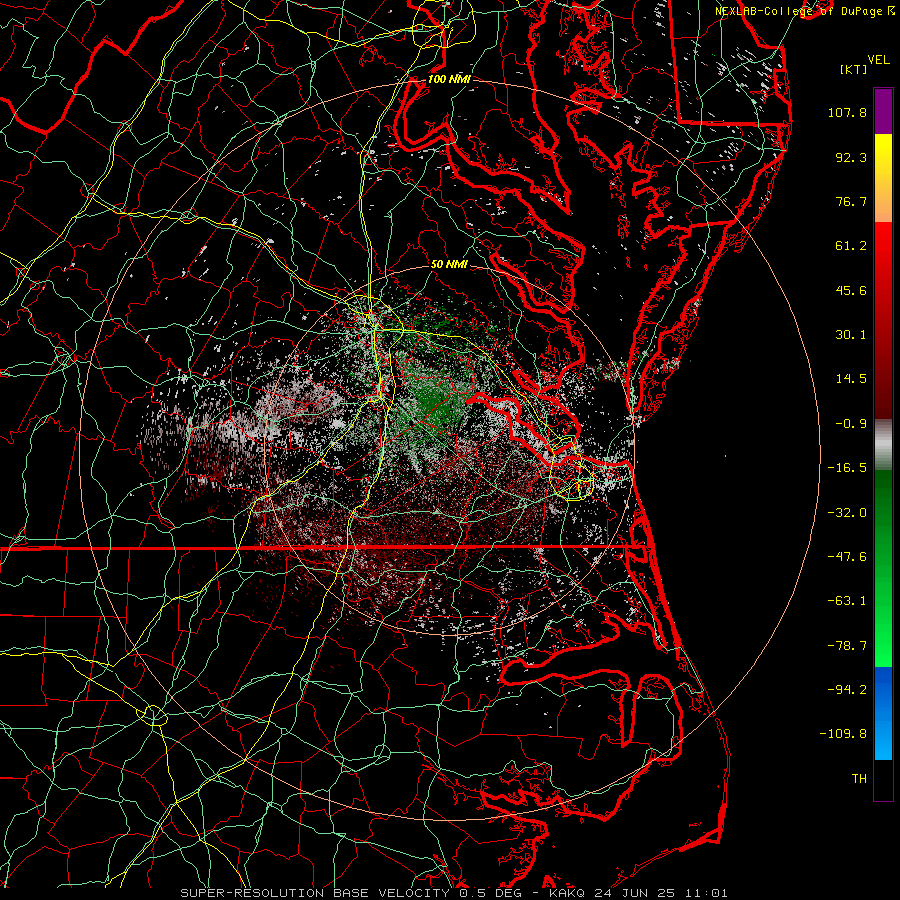Click the -78.7 legend value

pyautogui.click(x=847, y=646)
